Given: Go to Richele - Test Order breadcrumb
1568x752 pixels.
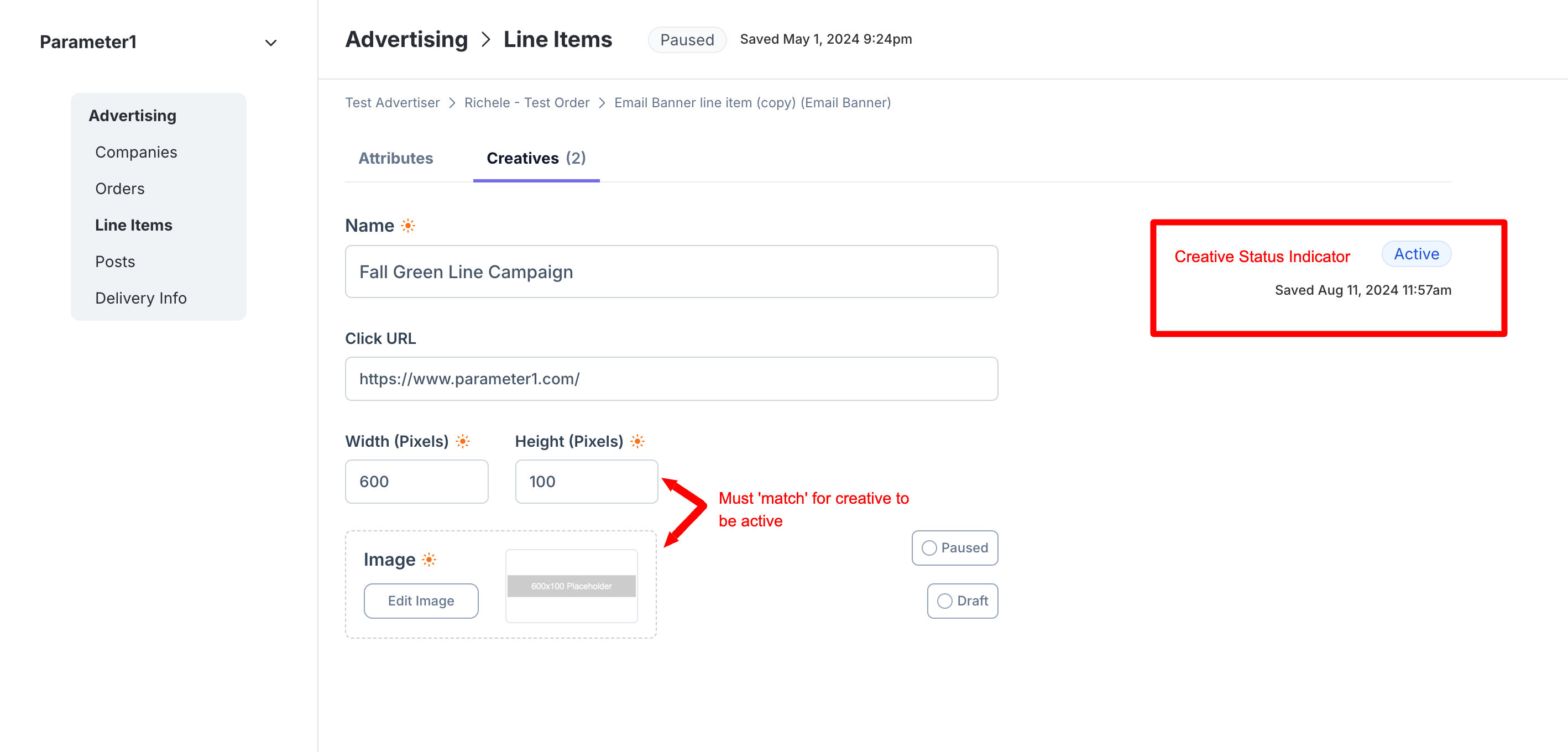Looking at the screenshot, I should coord(526,103).
